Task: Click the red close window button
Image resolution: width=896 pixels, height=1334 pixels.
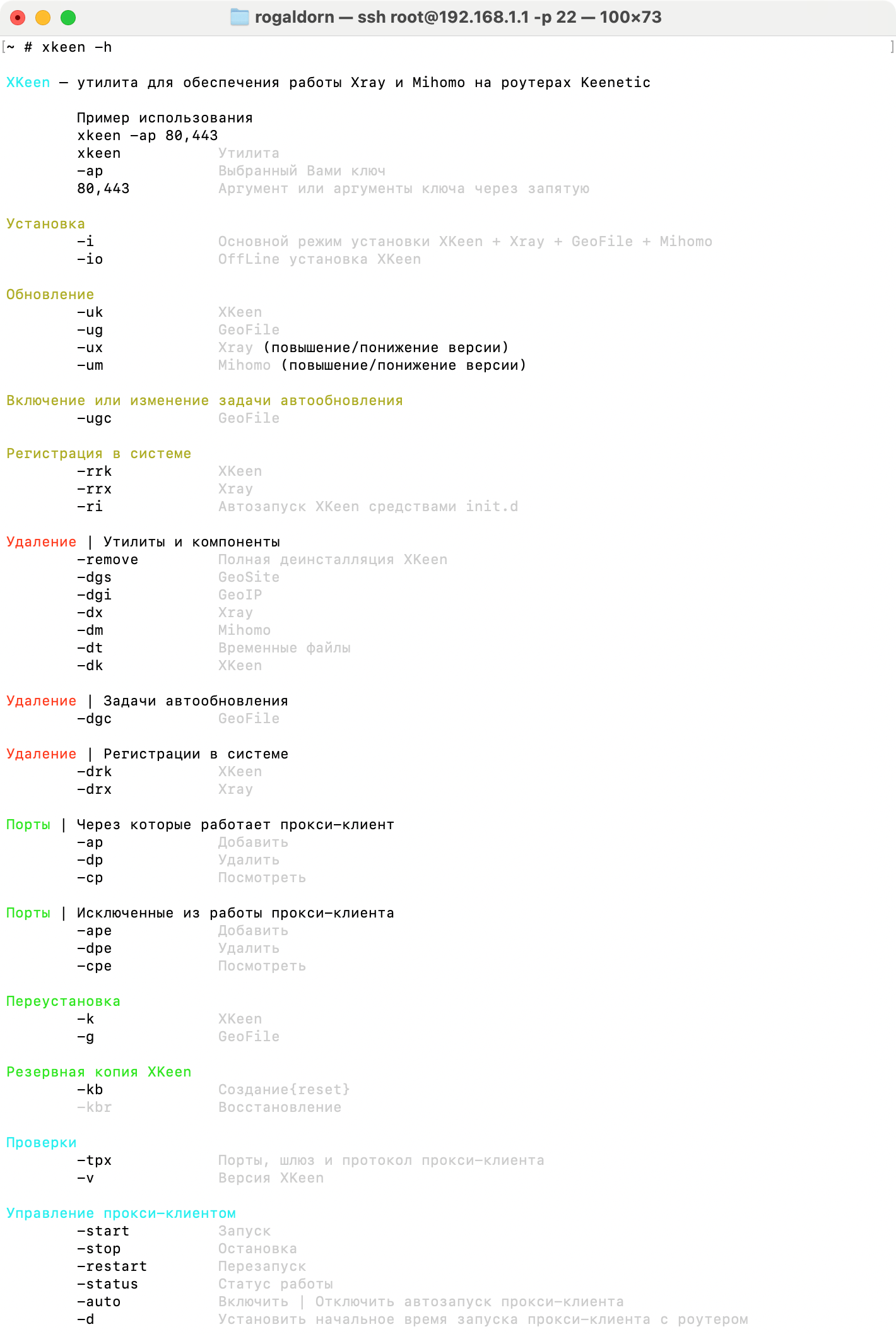Action: click(18, 18)
